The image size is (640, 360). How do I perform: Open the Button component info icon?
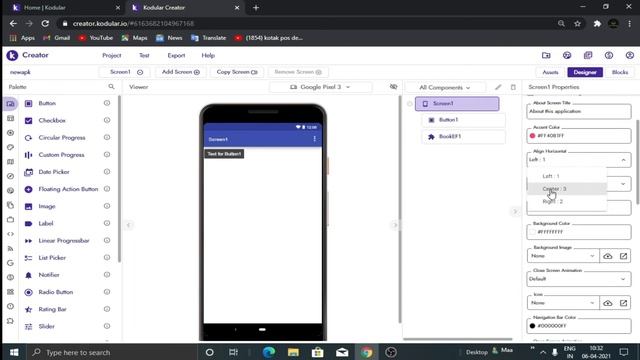[x=107, y=103]
